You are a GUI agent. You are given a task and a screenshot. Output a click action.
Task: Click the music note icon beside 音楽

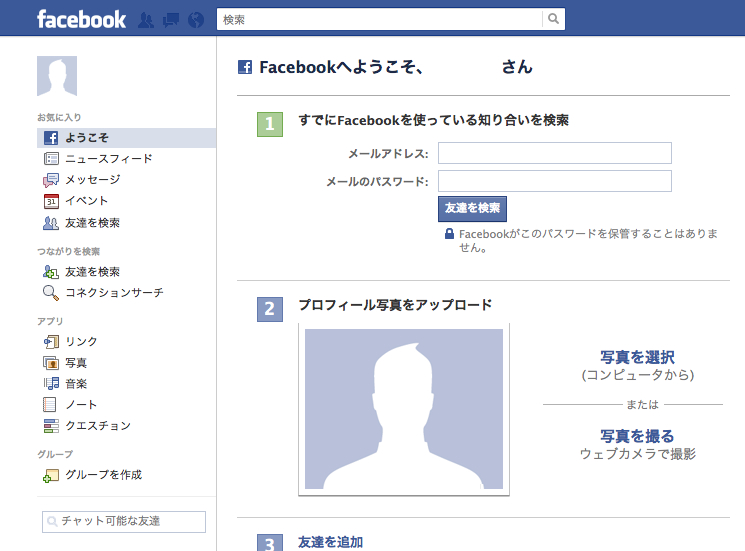tap(51, 383)
